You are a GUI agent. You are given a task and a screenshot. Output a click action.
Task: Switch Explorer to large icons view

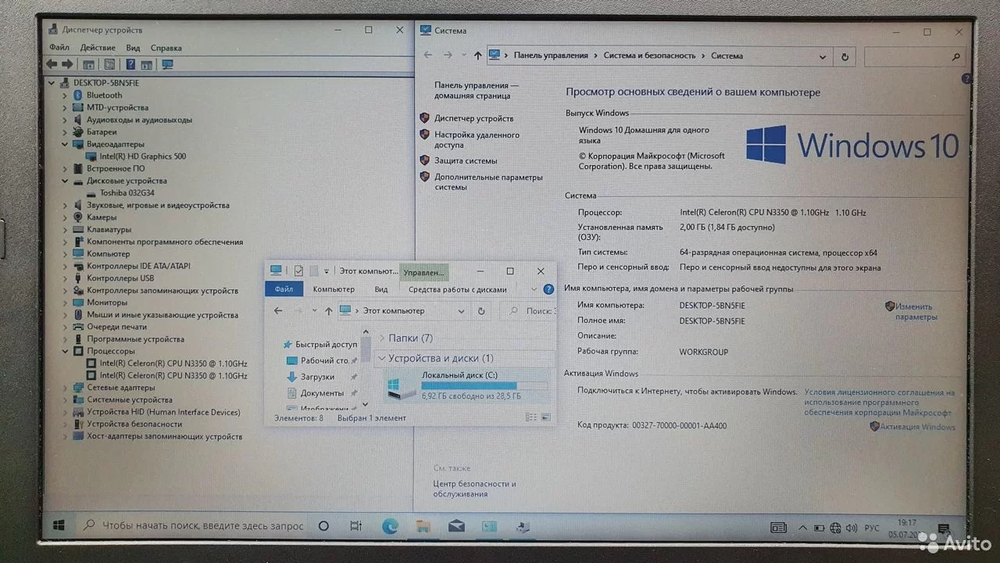[546, 417]
